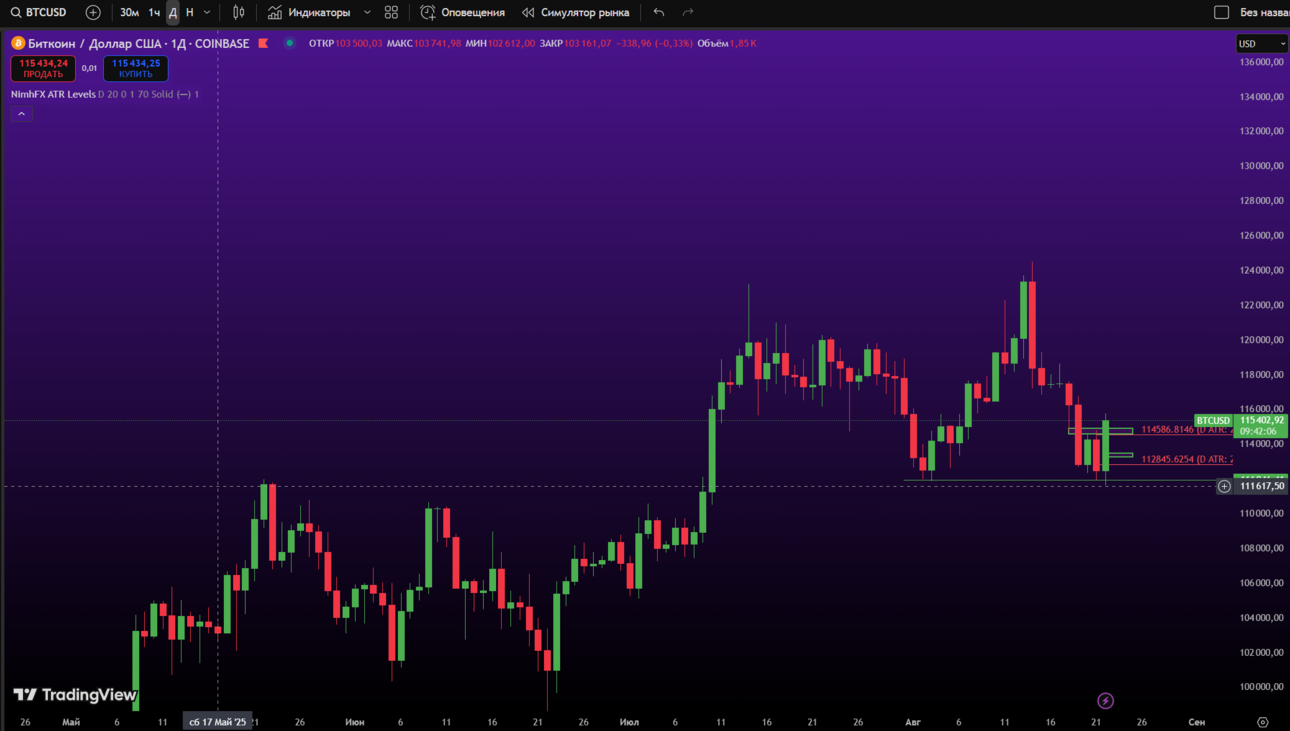The image size is (1290, 731).
Task: Click the add symbol plus icon
Action: [93, 12]
